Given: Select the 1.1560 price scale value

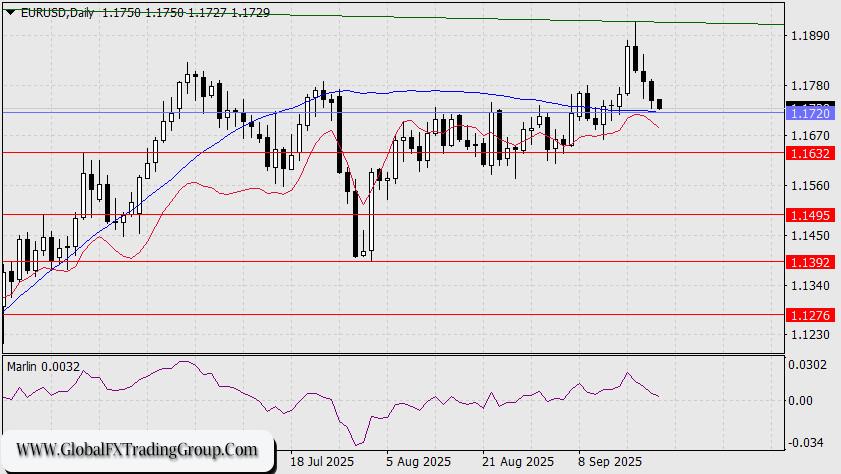Looking at the screenshot, I should click(x=810, y=186).
